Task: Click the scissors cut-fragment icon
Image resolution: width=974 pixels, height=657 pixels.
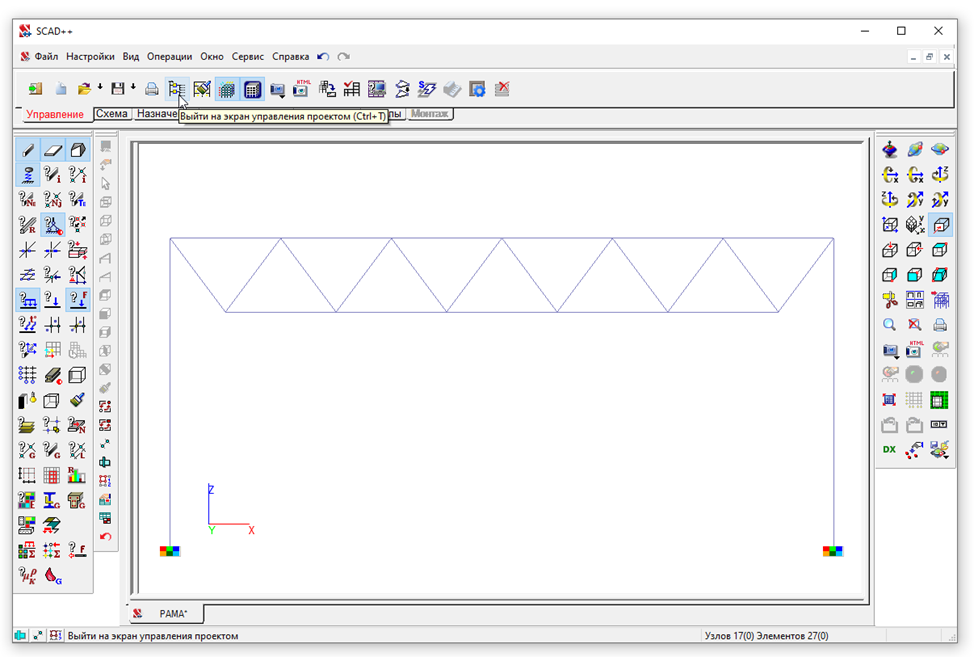Action: tap(890, 300)
